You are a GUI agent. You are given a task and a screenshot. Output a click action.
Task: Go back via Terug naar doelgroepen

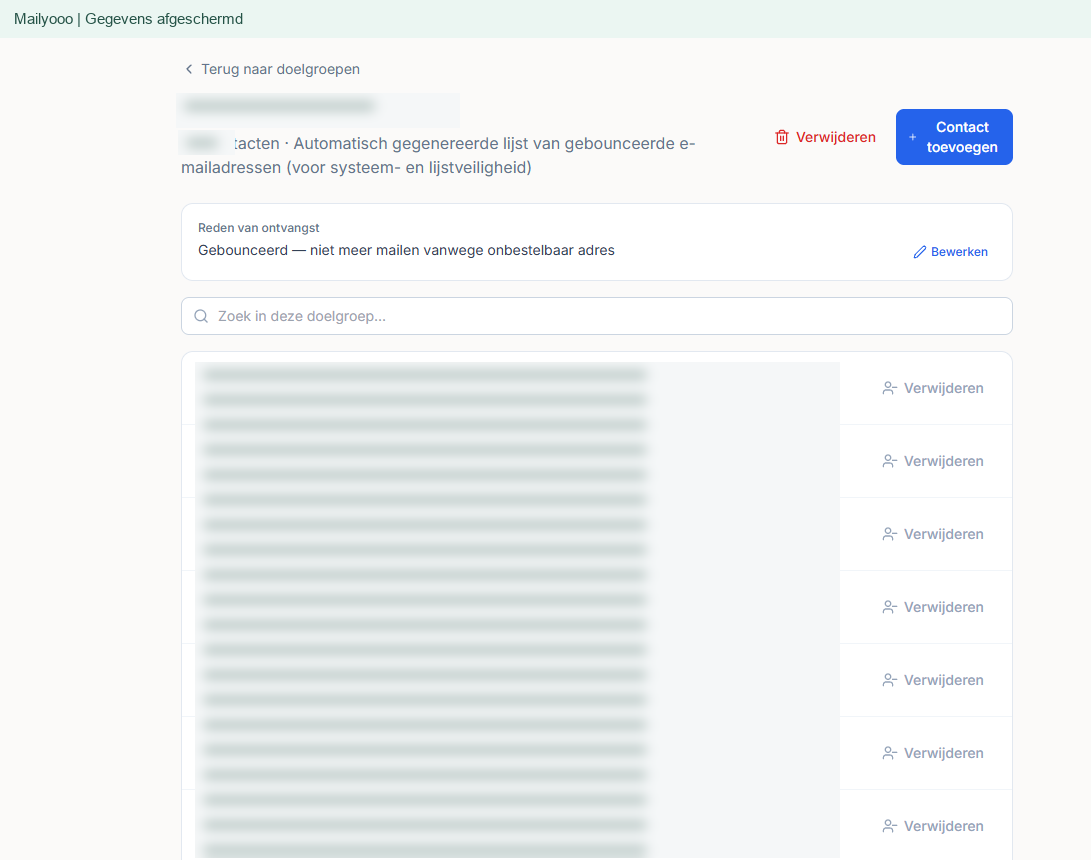pos(272,69)
